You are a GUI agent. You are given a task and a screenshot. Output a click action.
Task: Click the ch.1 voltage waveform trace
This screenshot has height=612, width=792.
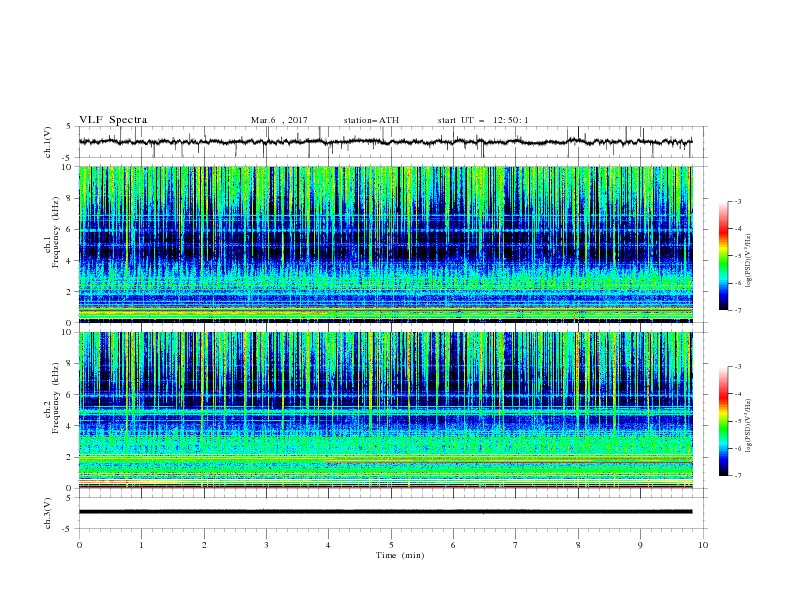(x=385, y=142)
